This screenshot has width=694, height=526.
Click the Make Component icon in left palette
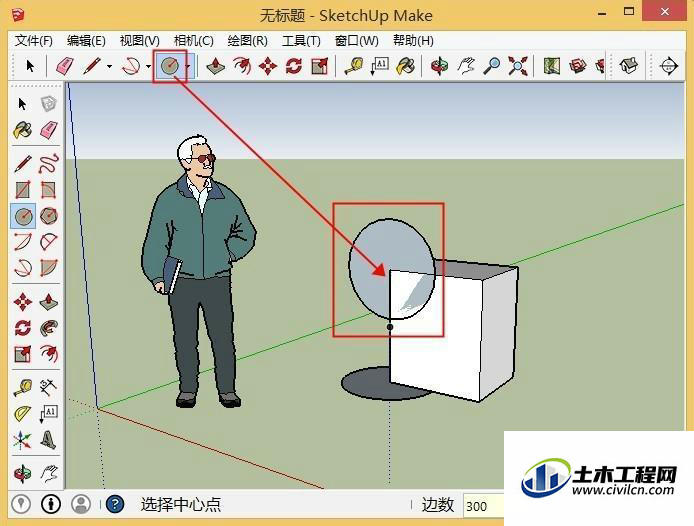49,104
